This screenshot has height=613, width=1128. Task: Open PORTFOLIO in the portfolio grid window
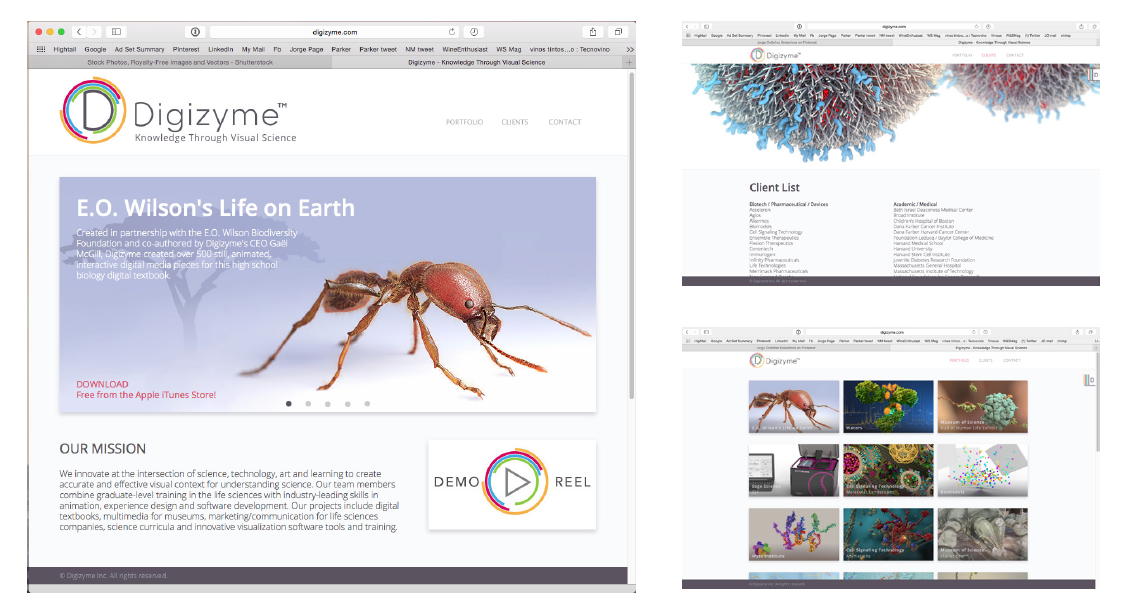point(959,360)
